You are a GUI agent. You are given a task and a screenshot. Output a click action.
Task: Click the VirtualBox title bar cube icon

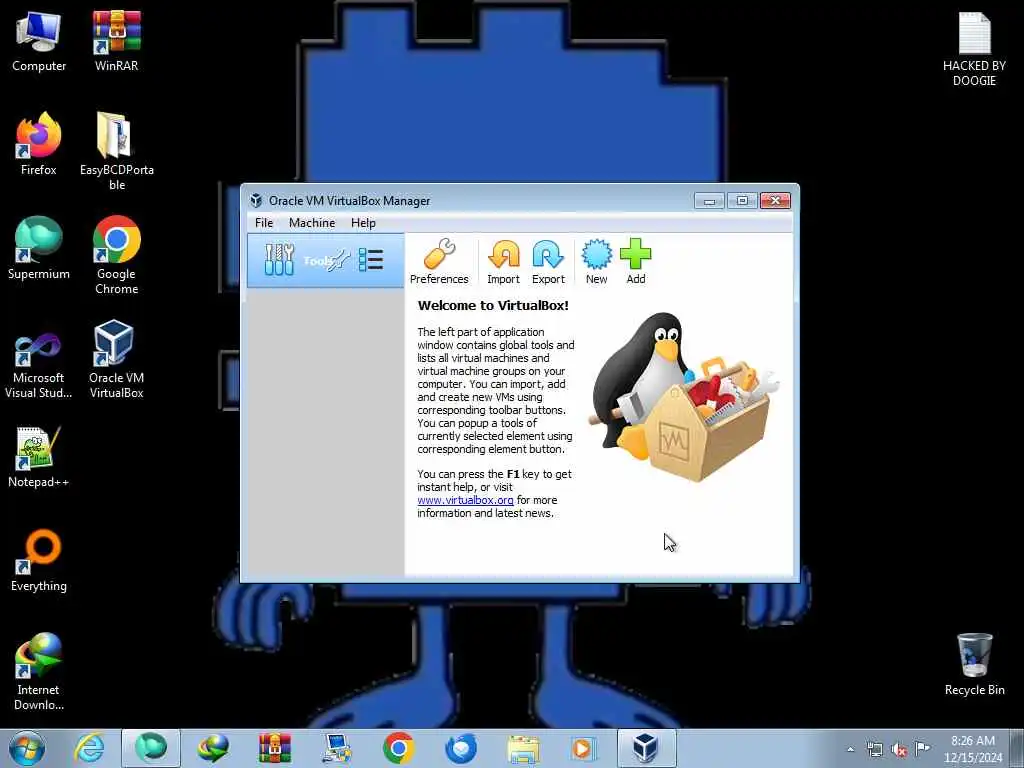[256, 200]
